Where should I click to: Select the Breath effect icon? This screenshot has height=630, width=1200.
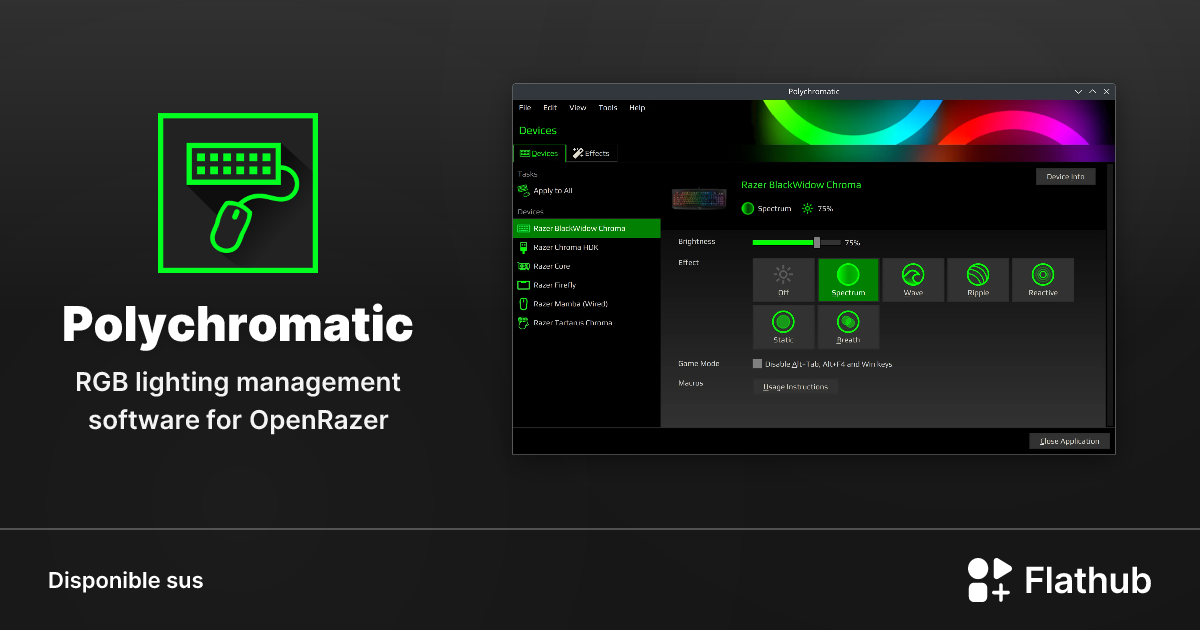tap(848, 327)
